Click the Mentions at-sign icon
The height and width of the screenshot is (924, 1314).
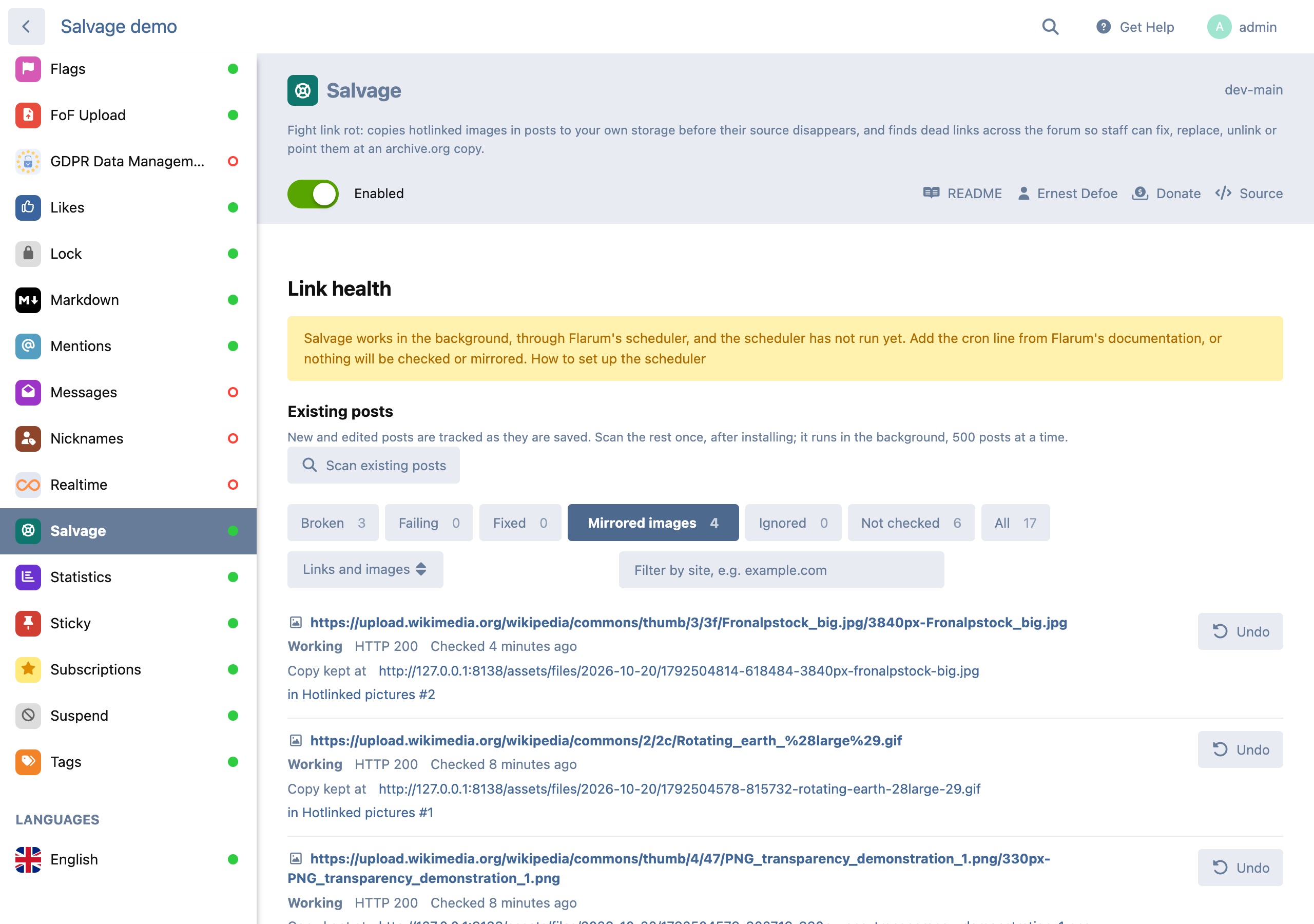click(28, 346)
